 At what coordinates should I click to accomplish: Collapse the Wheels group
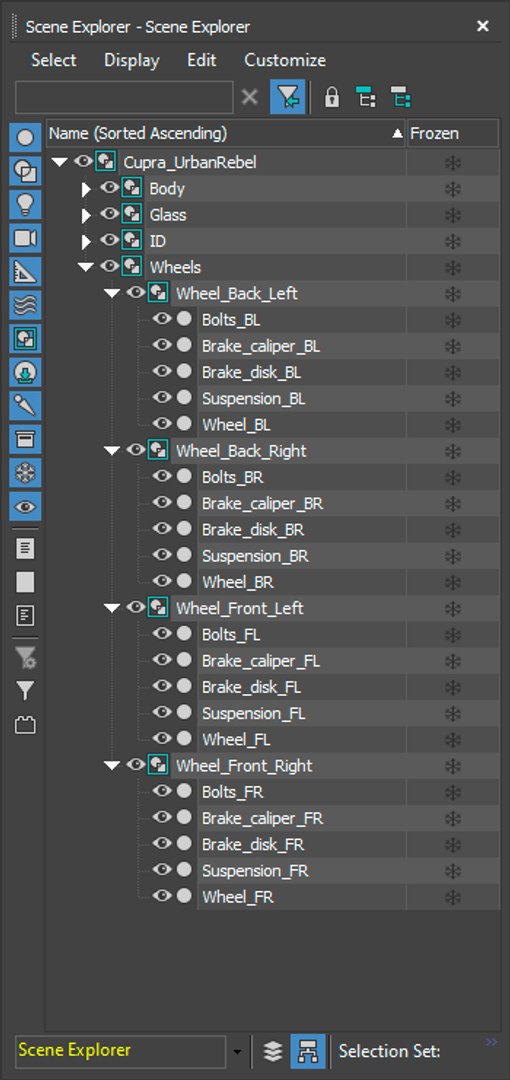[86, 267]
